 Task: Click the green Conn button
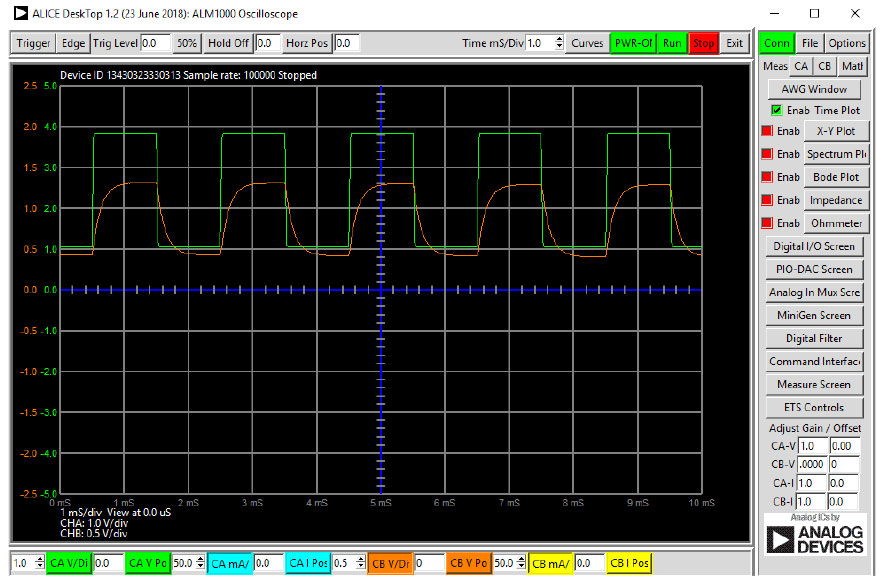click(x=776, y=44)
